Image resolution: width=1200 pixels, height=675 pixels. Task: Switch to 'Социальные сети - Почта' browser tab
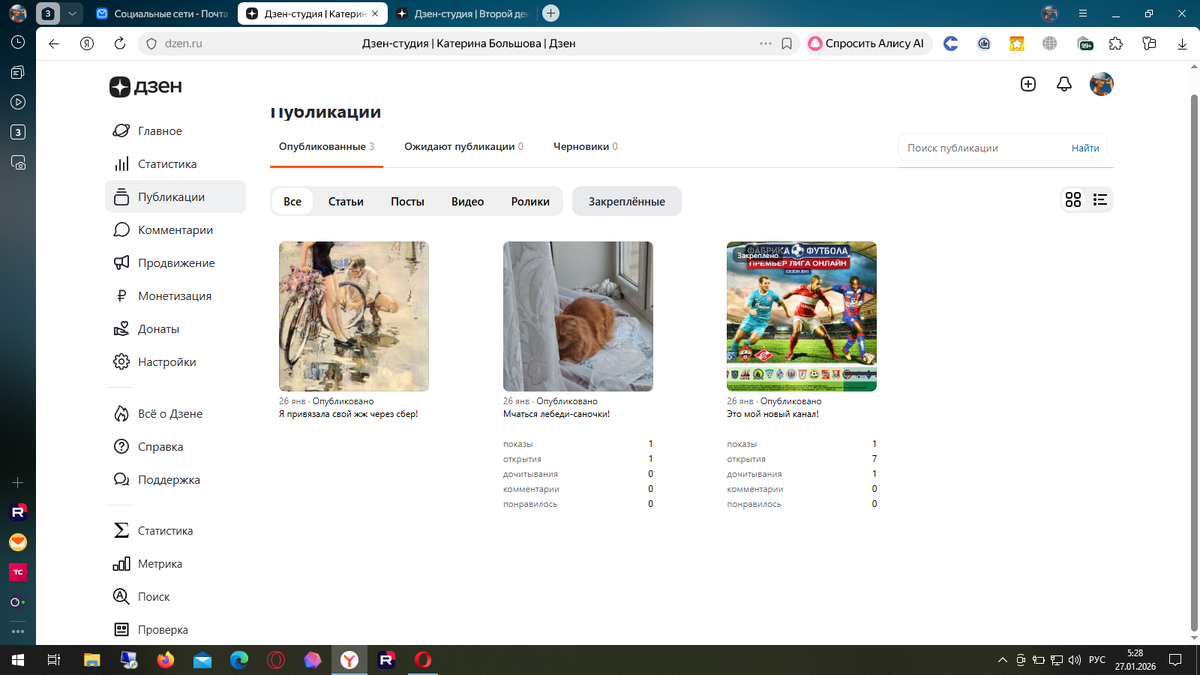tap(160, 14)
